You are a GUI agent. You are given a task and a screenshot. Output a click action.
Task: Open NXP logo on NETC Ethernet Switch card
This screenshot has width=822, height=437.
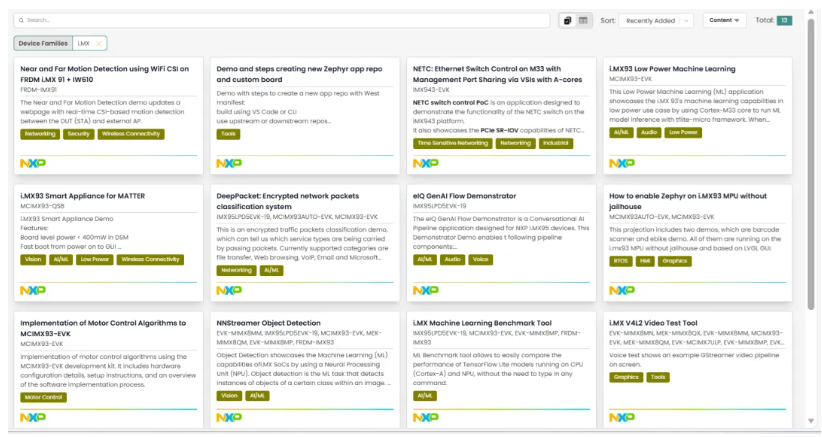tap(426, 163)
